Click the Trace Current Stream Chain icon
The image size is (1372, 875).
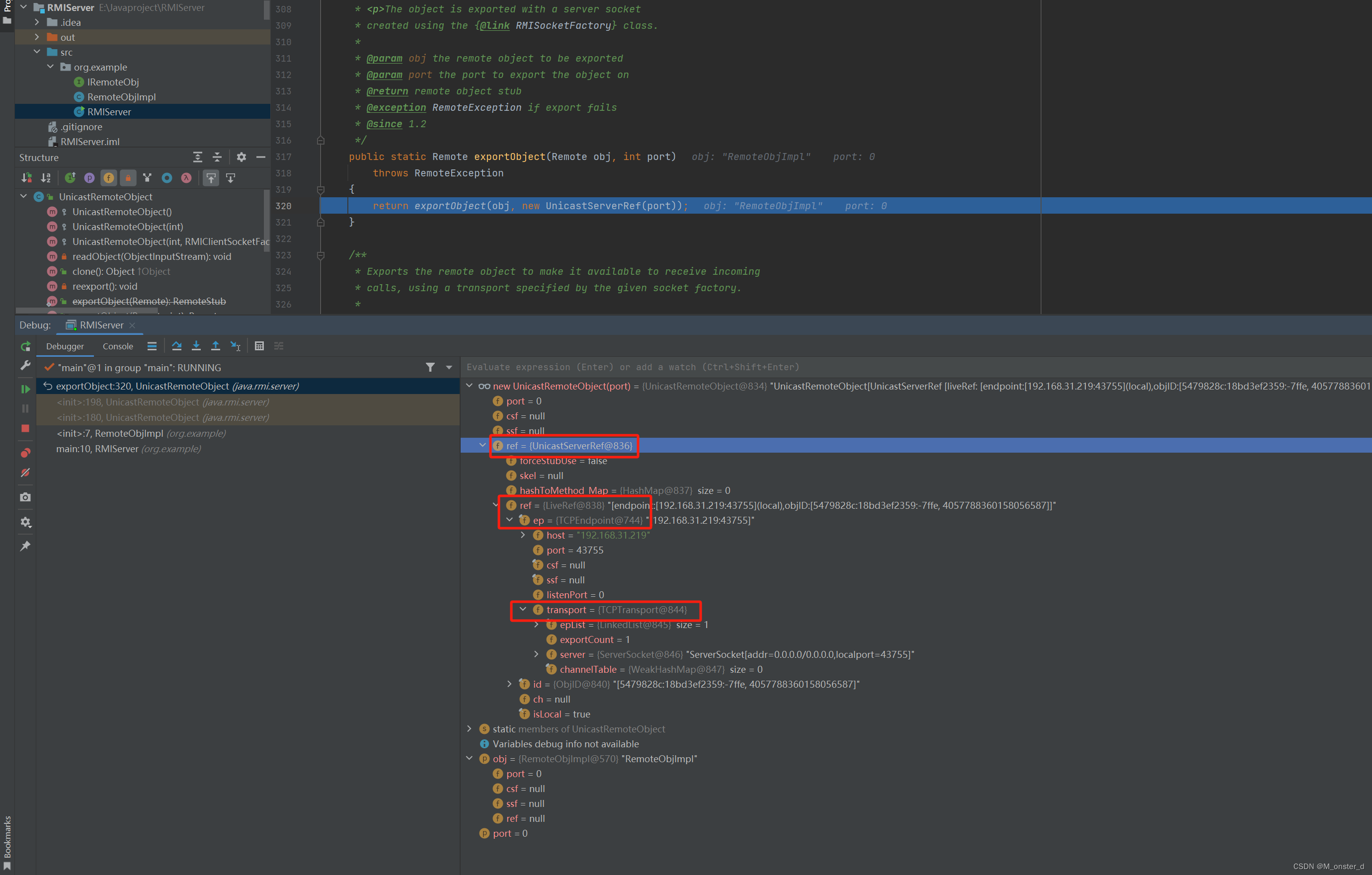279,346
